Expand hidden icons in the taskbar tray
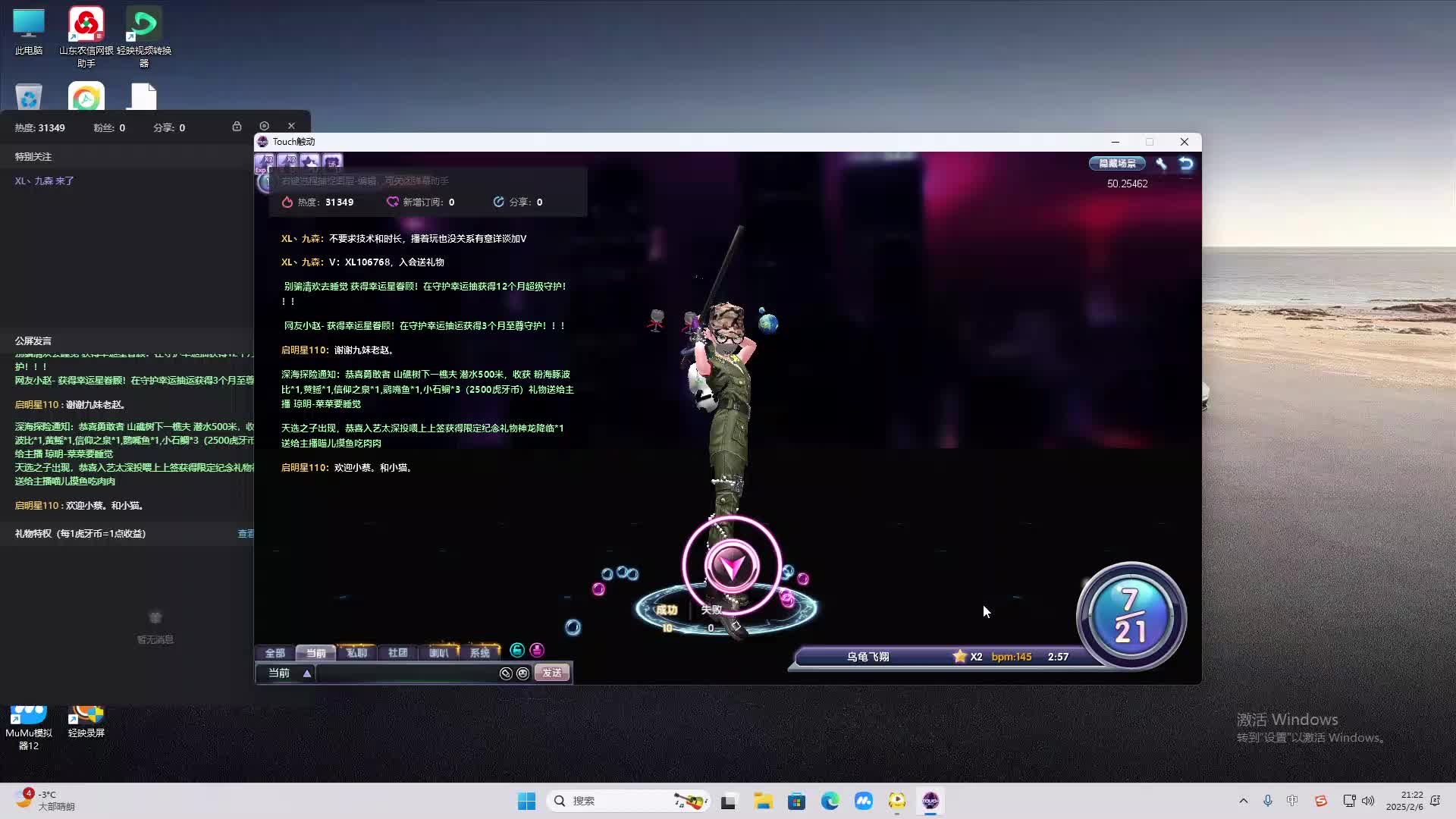The image size is (1456, 819). [1244, 800]
